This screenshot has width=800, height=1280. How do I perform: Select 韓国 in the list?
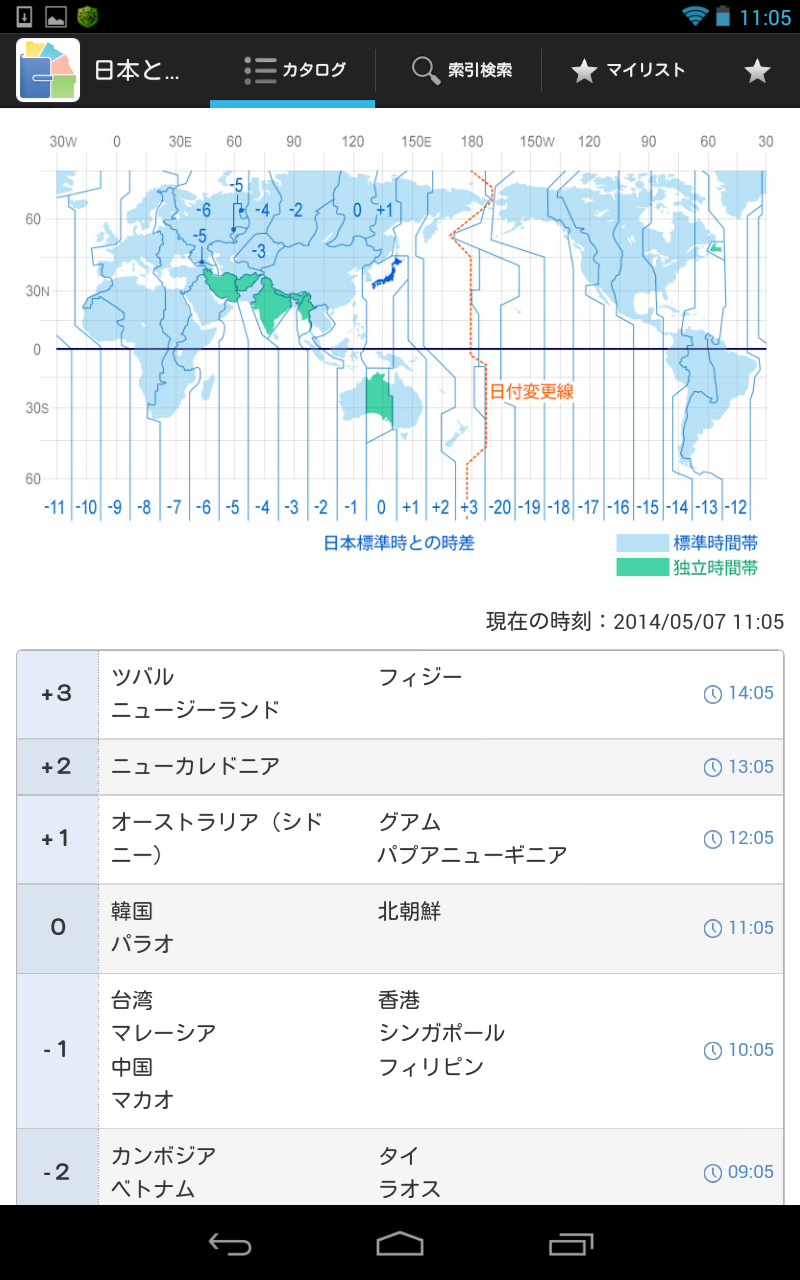132,911
